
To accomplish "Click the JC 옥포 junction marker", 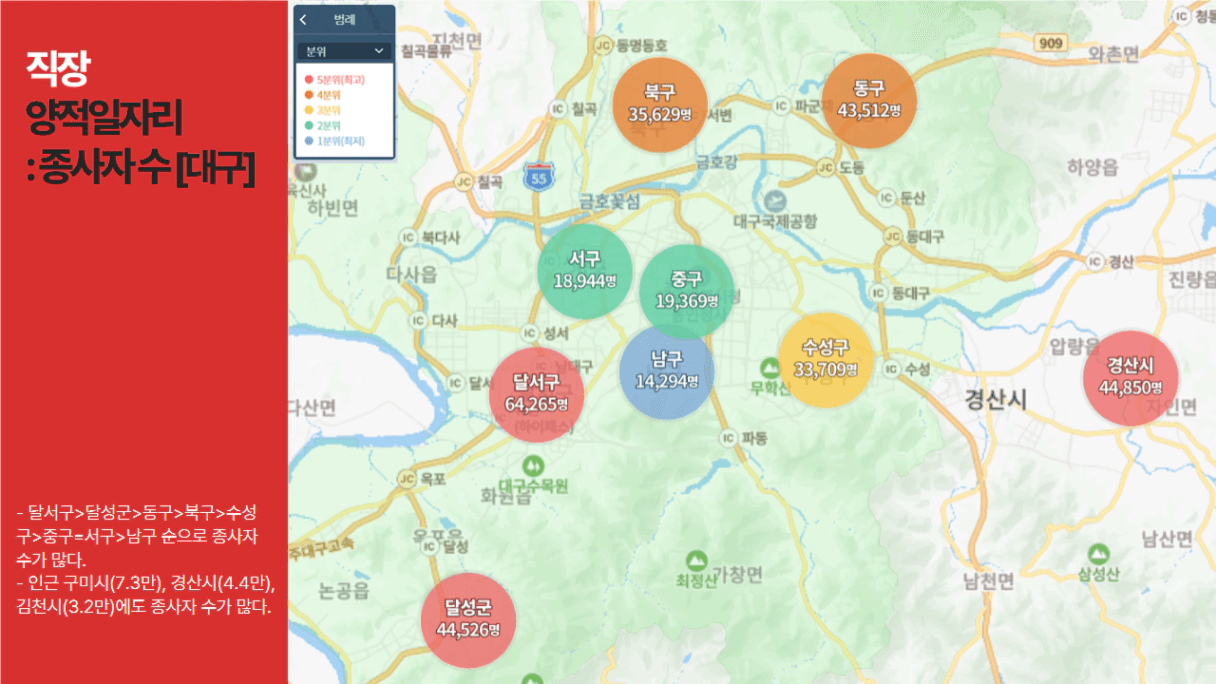I will click(x=407, y=479).
